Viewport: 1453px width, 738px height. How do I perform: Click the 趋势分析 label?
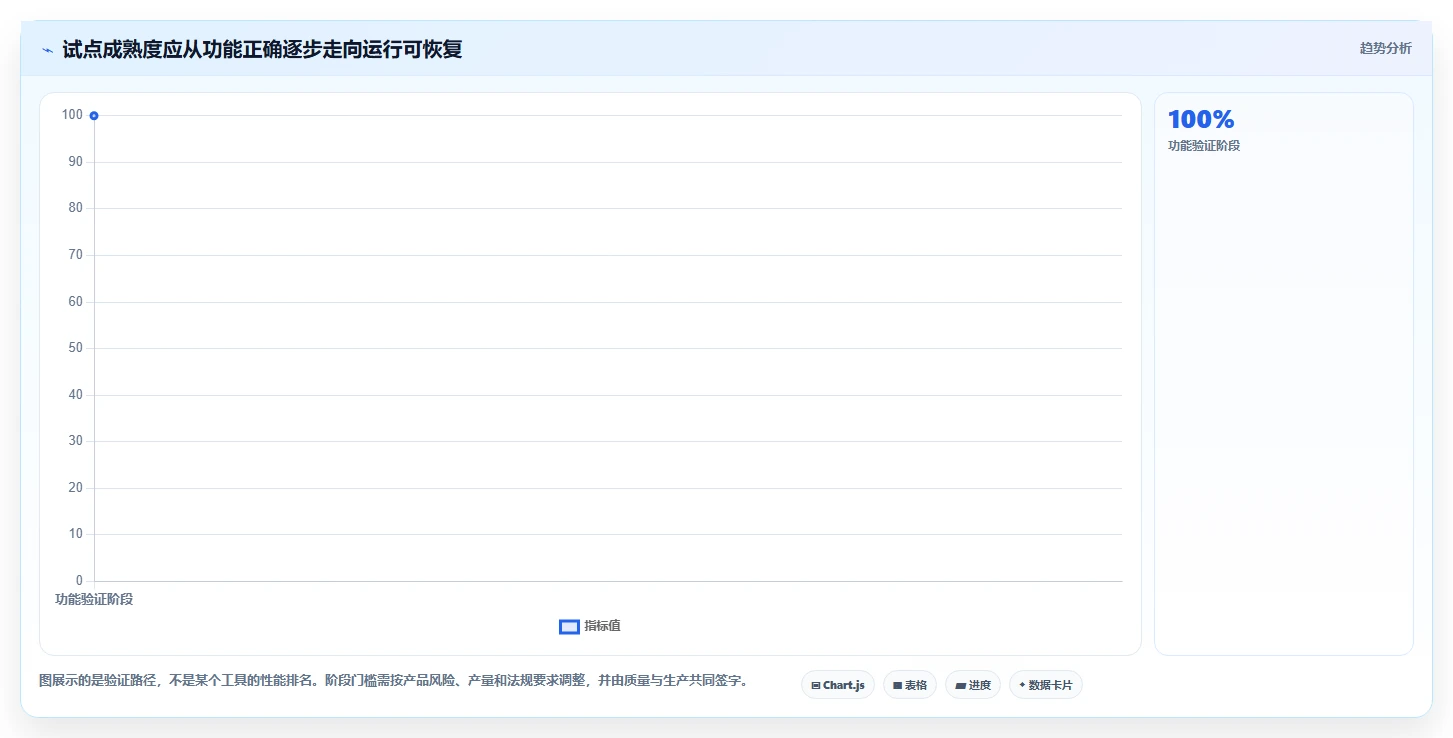click(x=1385, y=48)
